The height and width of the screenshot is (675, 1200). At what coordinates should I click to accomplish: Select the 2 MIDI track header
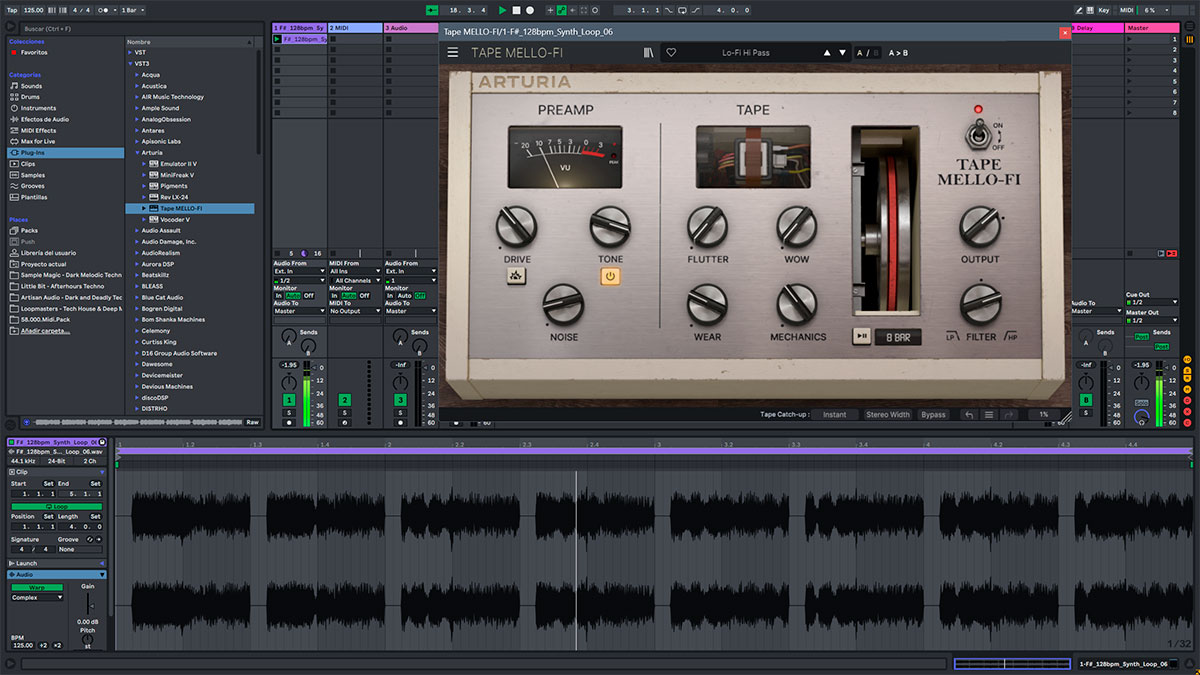pyautogui.click(x=355, y=28)
